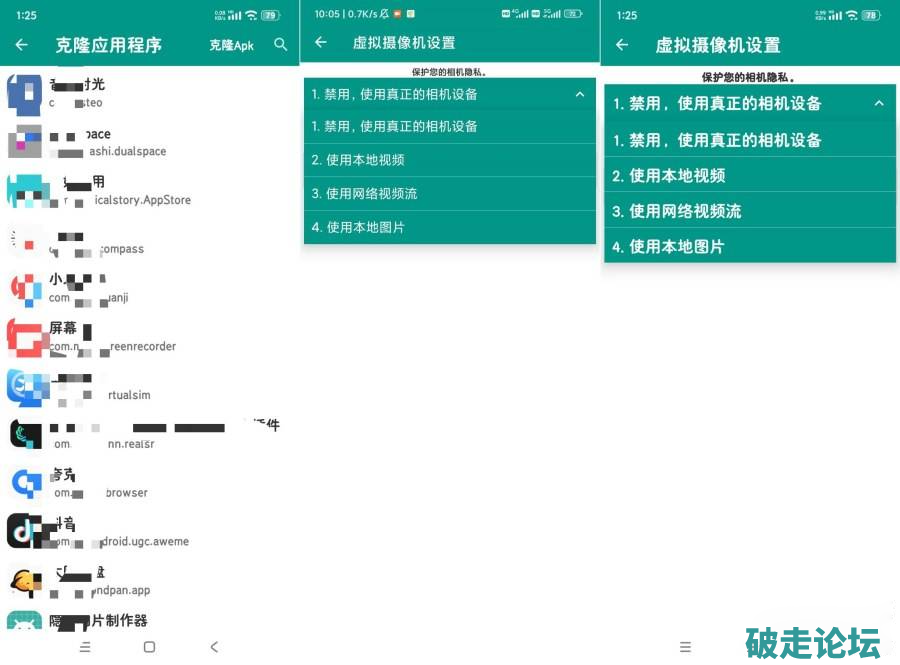This screenshot has width=900, height=665.
Task: Choose 使用本地视频 in the right-hand camera screen
Action: coord(750,175)
